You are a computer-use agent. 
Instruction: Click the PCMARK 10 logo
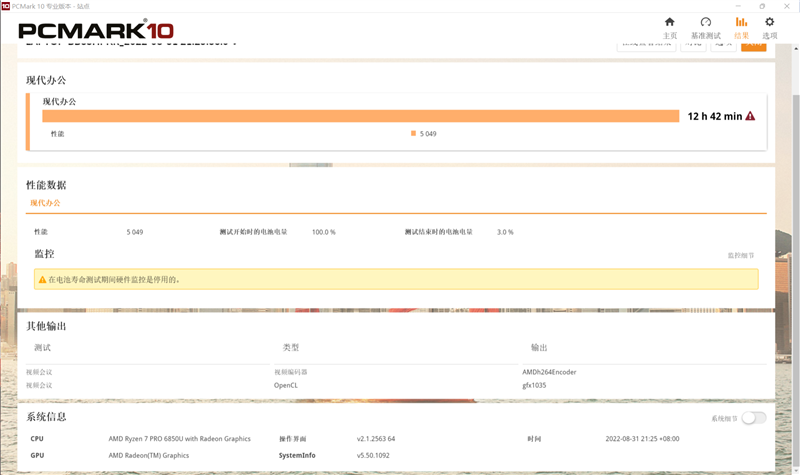[x=96, y=30]
